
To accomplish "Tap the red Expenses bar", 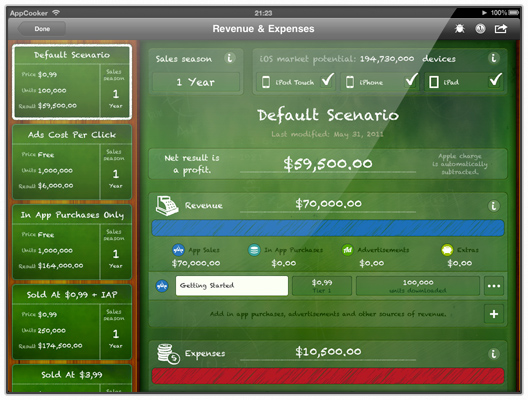I will (x=328, y=376).
